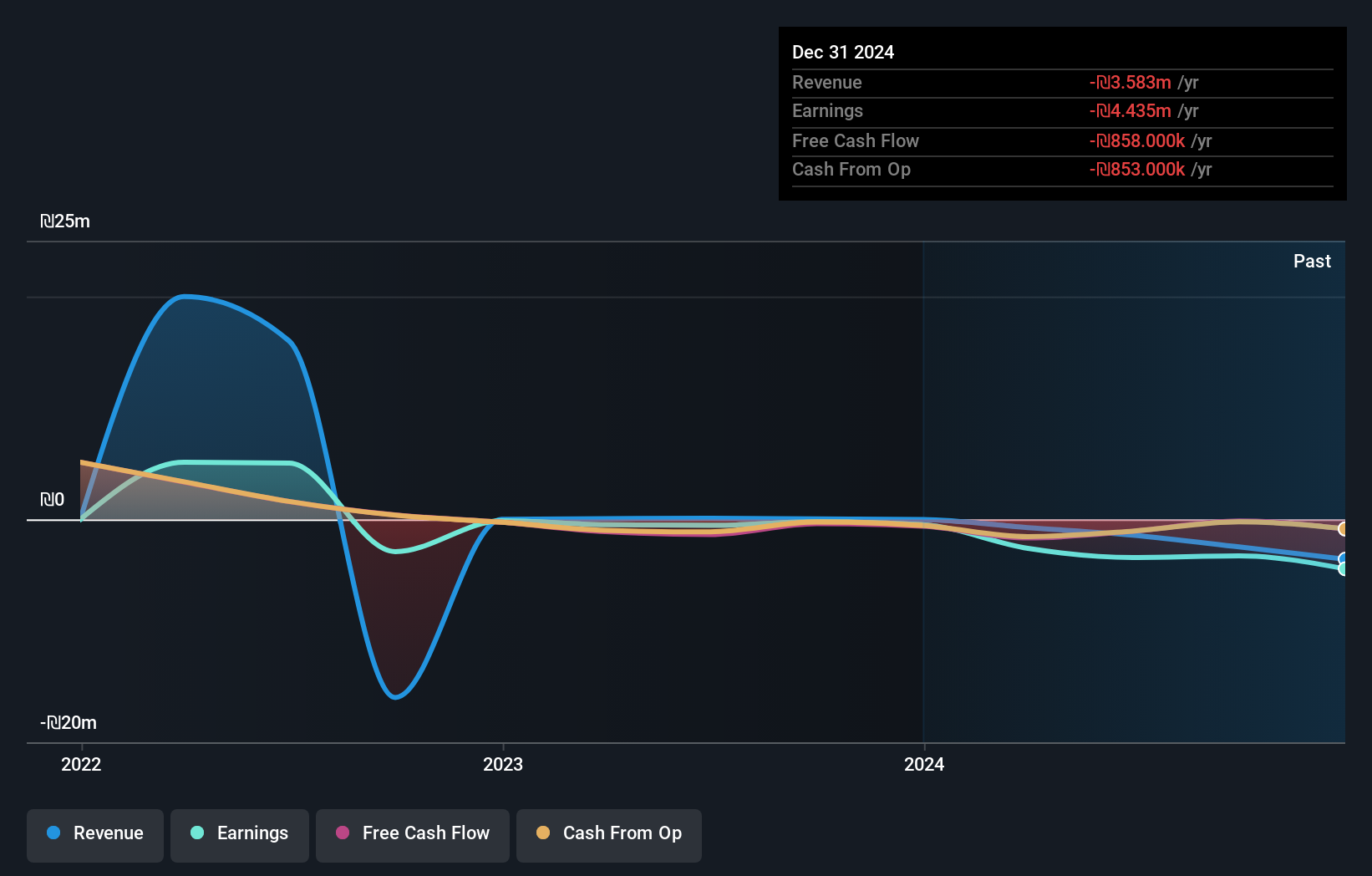Click the ₪0 y-axis label

tap(52, 500)
